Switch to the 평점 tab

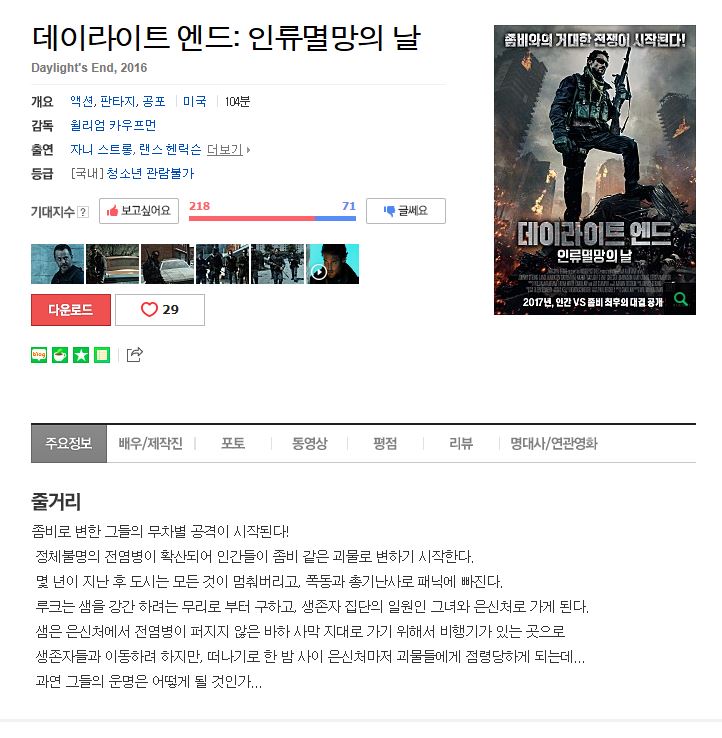[x=385, y=443]
